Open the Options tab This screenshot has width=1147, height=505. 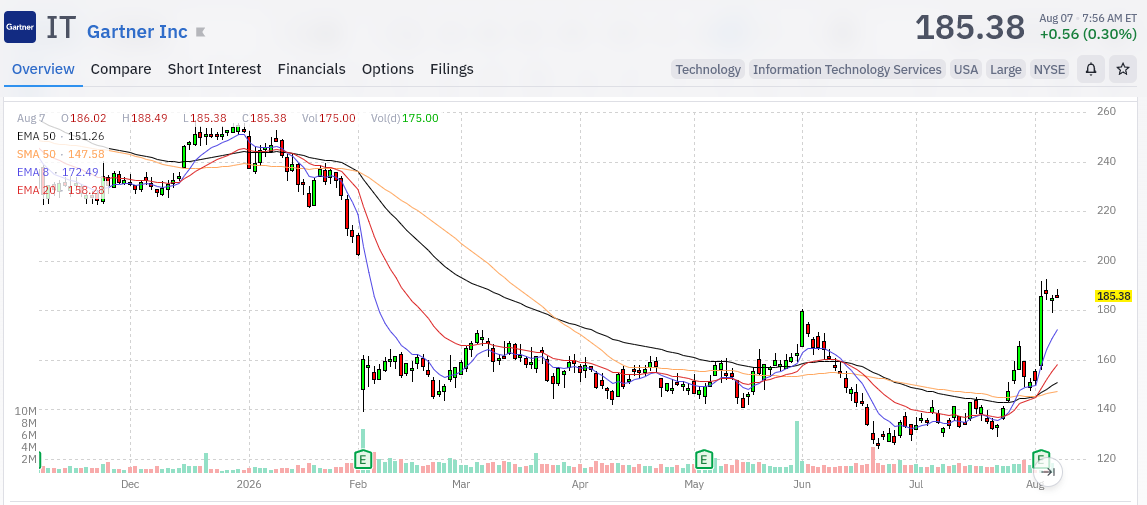click(x=388, y=69)
